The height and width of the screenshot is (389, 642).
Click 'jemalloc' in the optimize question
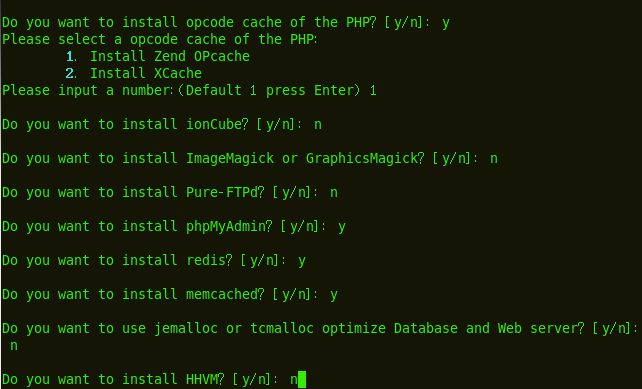[186, 329]
